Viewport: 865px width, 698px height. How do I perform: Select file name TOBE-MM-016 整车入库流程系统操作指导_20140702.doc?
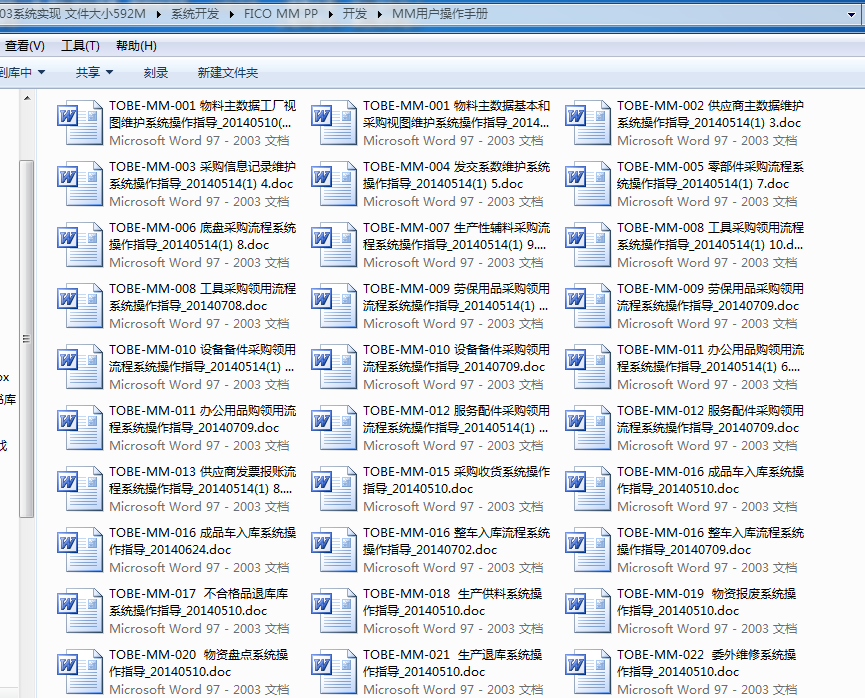coord(456,541)
